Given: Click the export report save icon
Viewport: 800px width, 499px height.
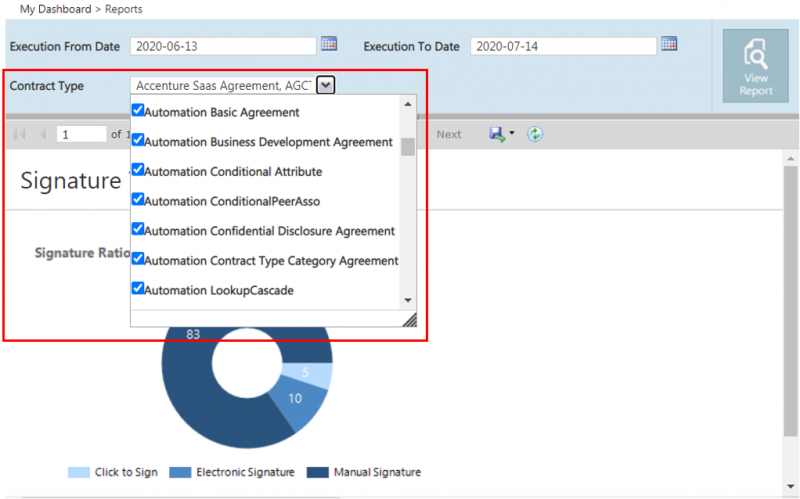Looking at the screenshot, I should tap(496, 134).
